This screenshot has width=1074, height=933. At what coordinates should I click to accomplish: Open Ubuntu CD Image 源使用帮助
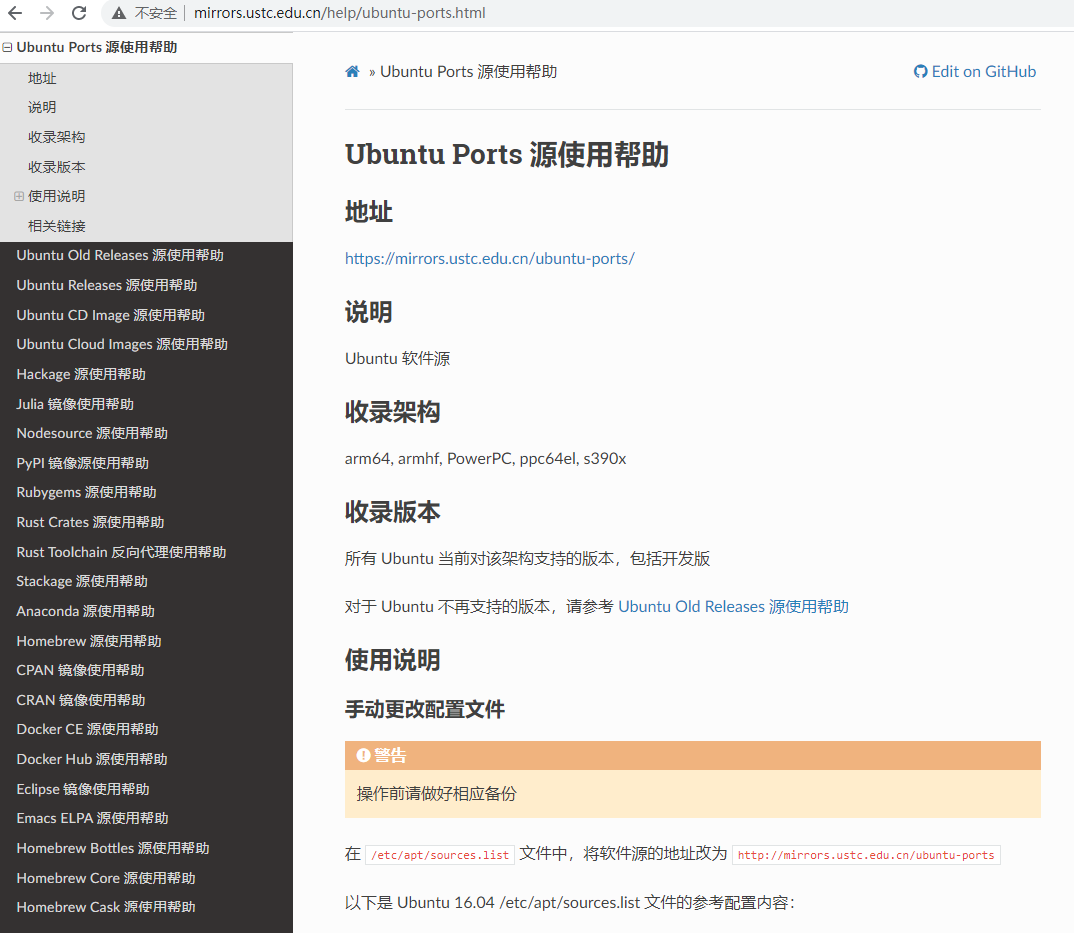pyautogui.click(x=110, y=315)
